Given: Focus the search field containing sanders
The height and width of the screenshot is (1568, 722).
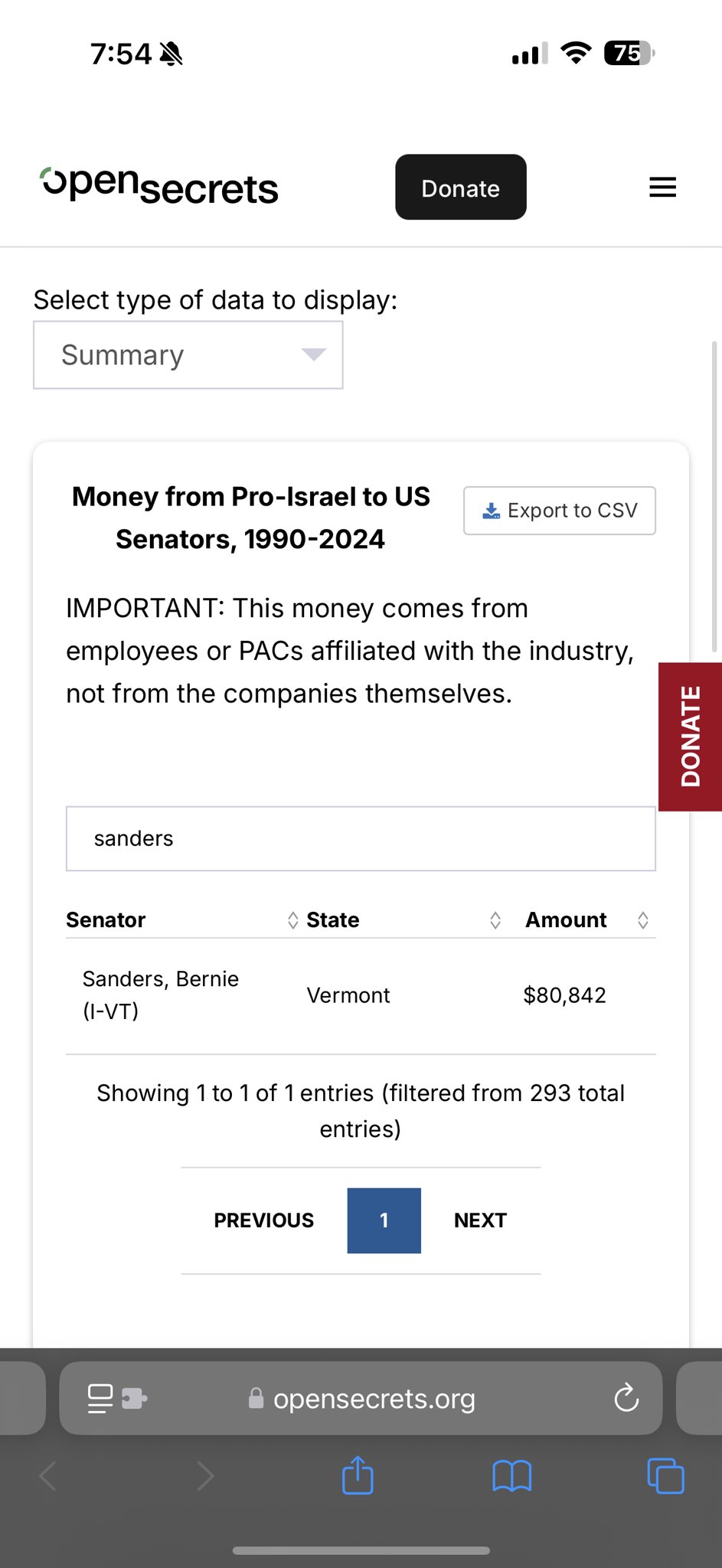Looking at the screenshot, I should pos(361,838).
